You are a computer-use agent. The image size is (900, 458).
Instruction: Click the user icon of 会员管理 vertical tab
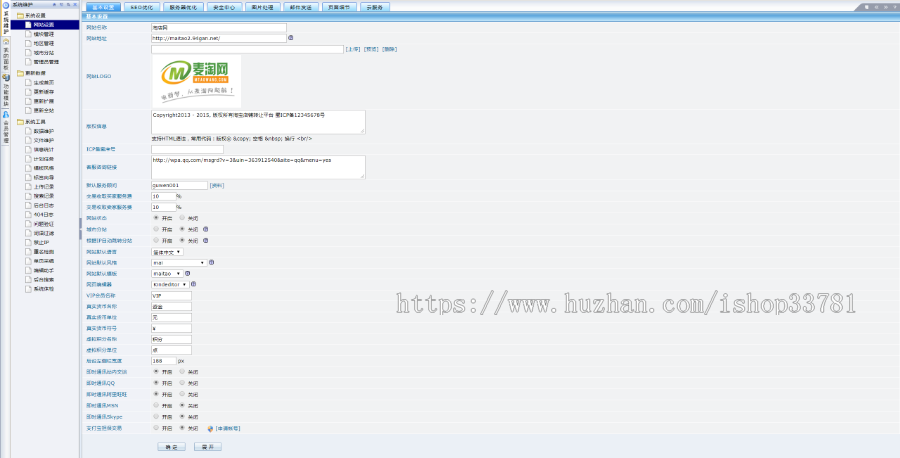tap(6, 114)
